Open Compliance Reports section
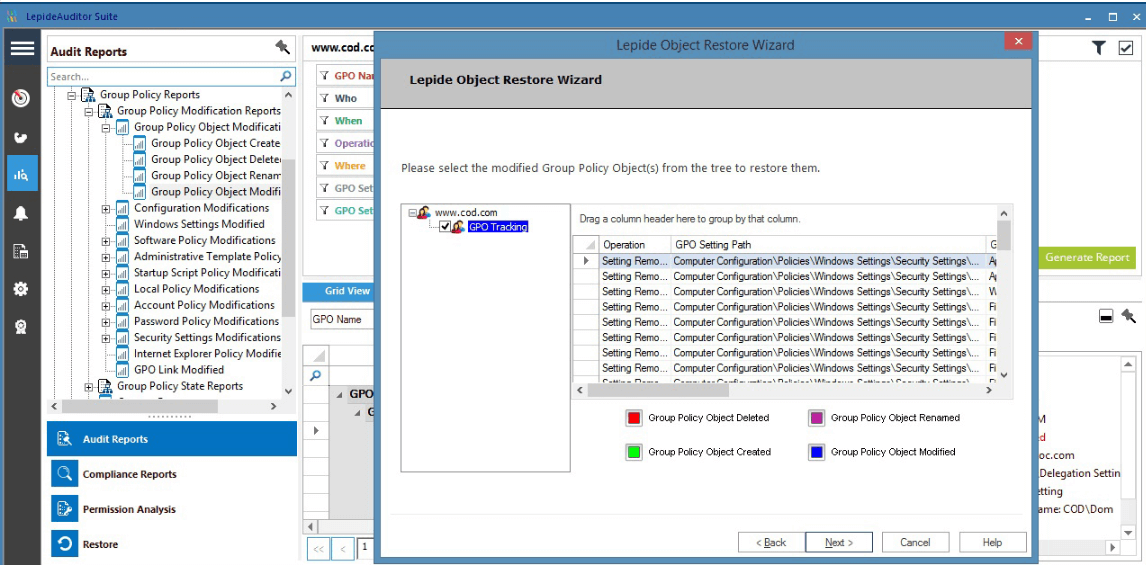The width and height of the screenshot is (1146, 565). (172, 474)
